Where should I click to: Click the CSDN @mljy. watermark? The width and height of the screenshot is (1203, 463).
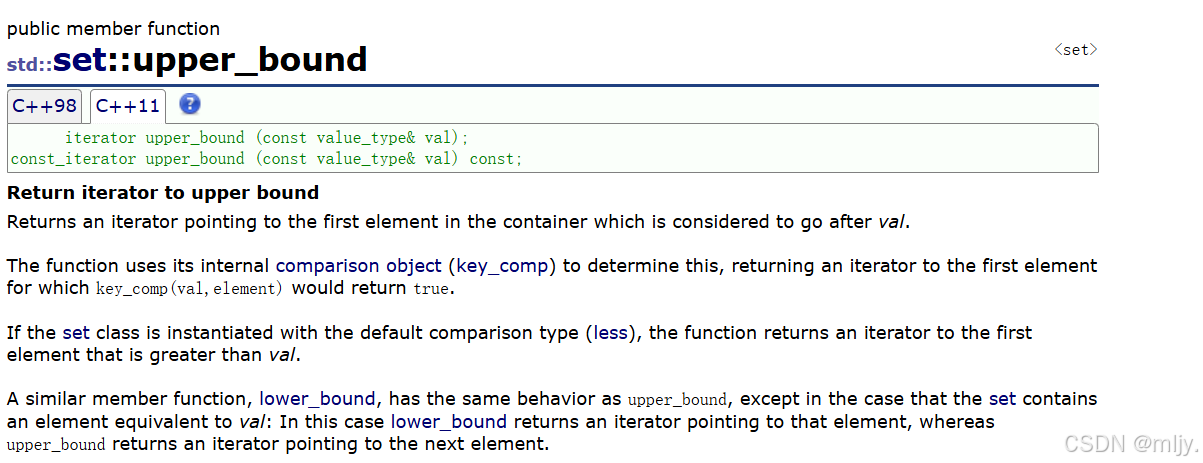tap(1128, 443)
